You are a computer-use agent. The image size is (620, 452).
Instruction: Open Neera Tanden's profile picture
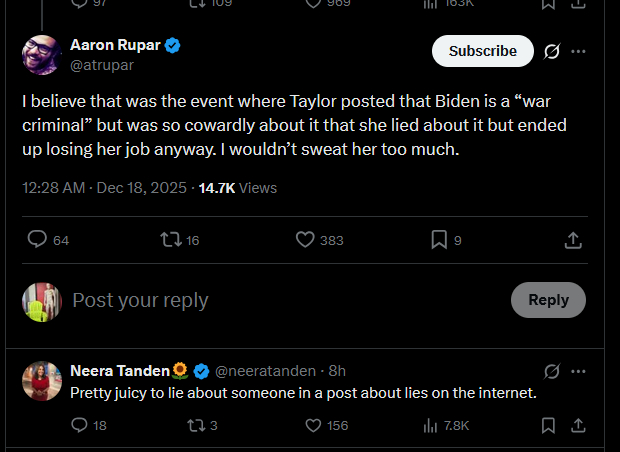pyautogui.click(x=41, y=381)
